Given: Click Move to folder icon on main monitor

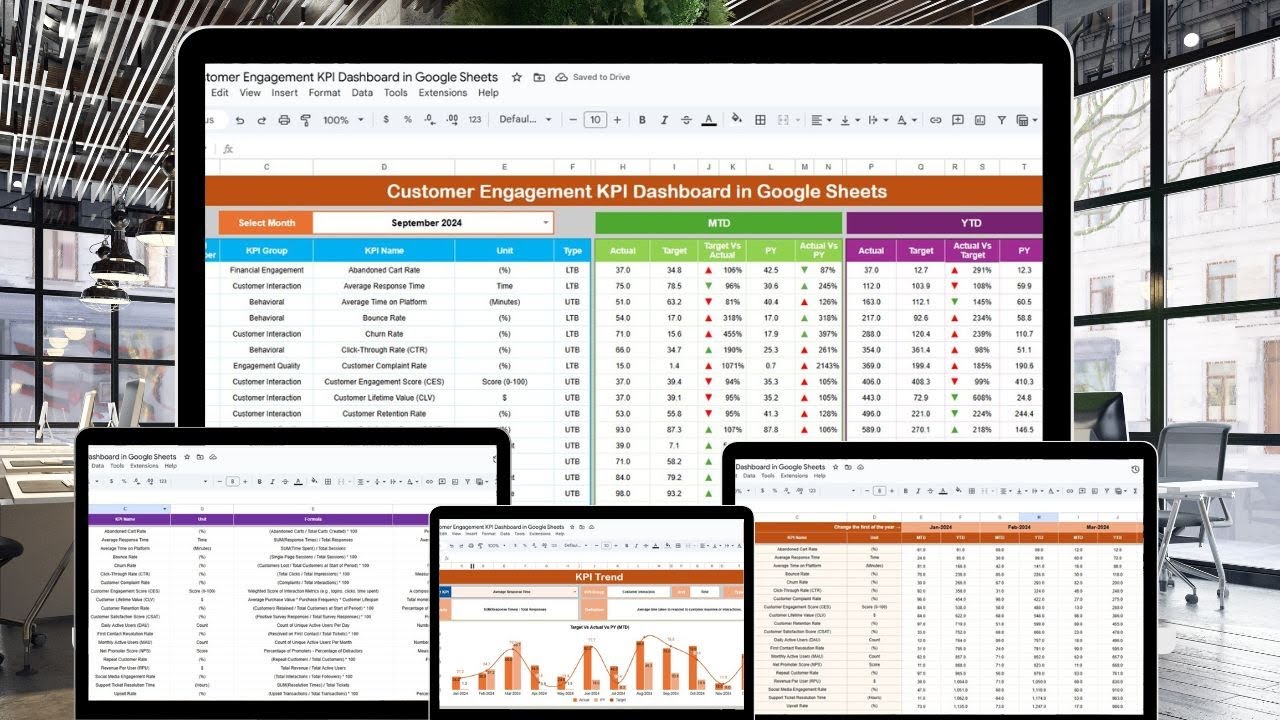Looking at the screenshot, I should point(539,77).
